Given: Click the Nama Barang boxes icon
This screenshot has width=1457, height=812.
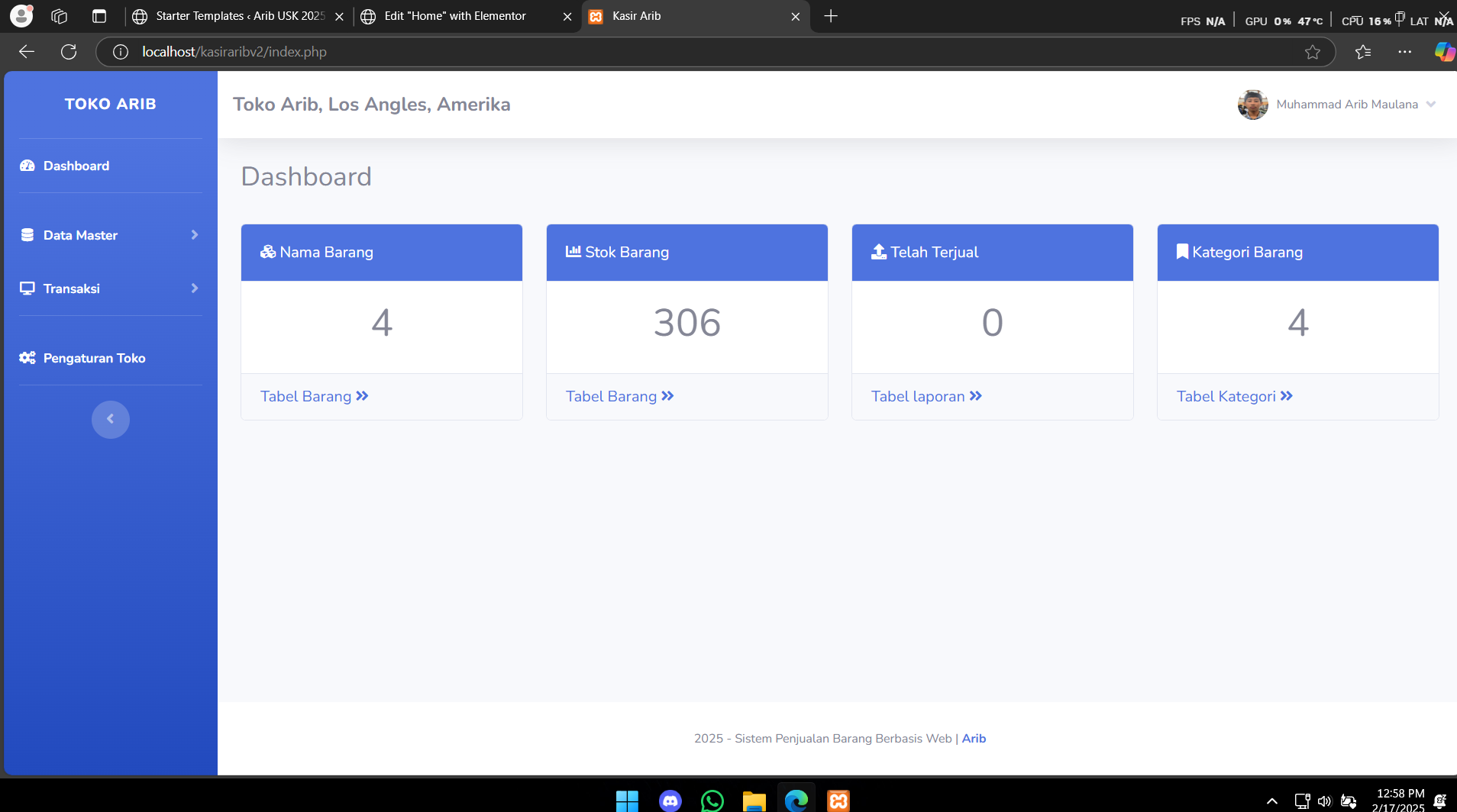Looking at the screenshot, I should (268, 252).
